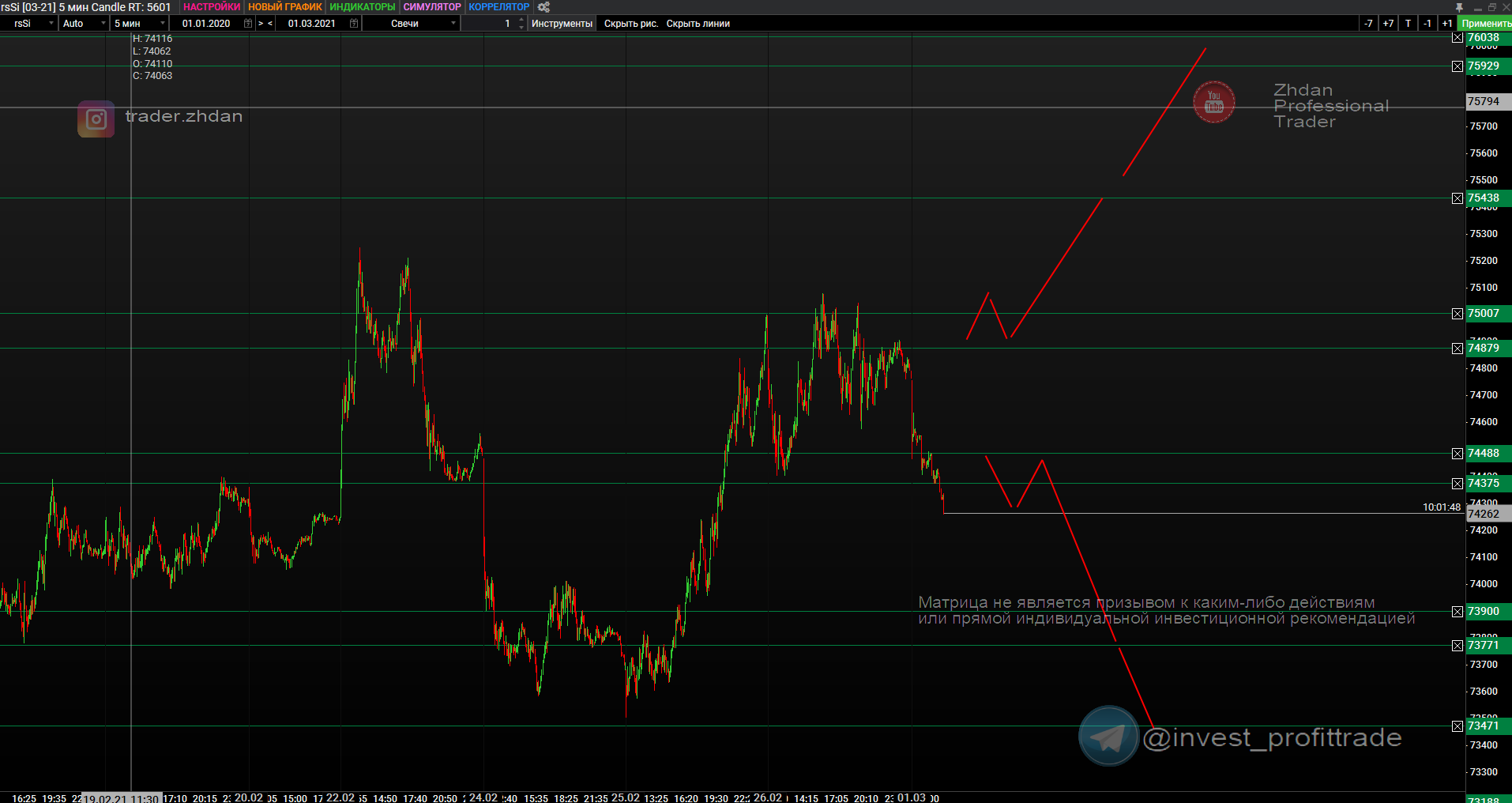The image size is (1512, 803).
Task: Click the L: 74062 low value text
Action: 152,51
